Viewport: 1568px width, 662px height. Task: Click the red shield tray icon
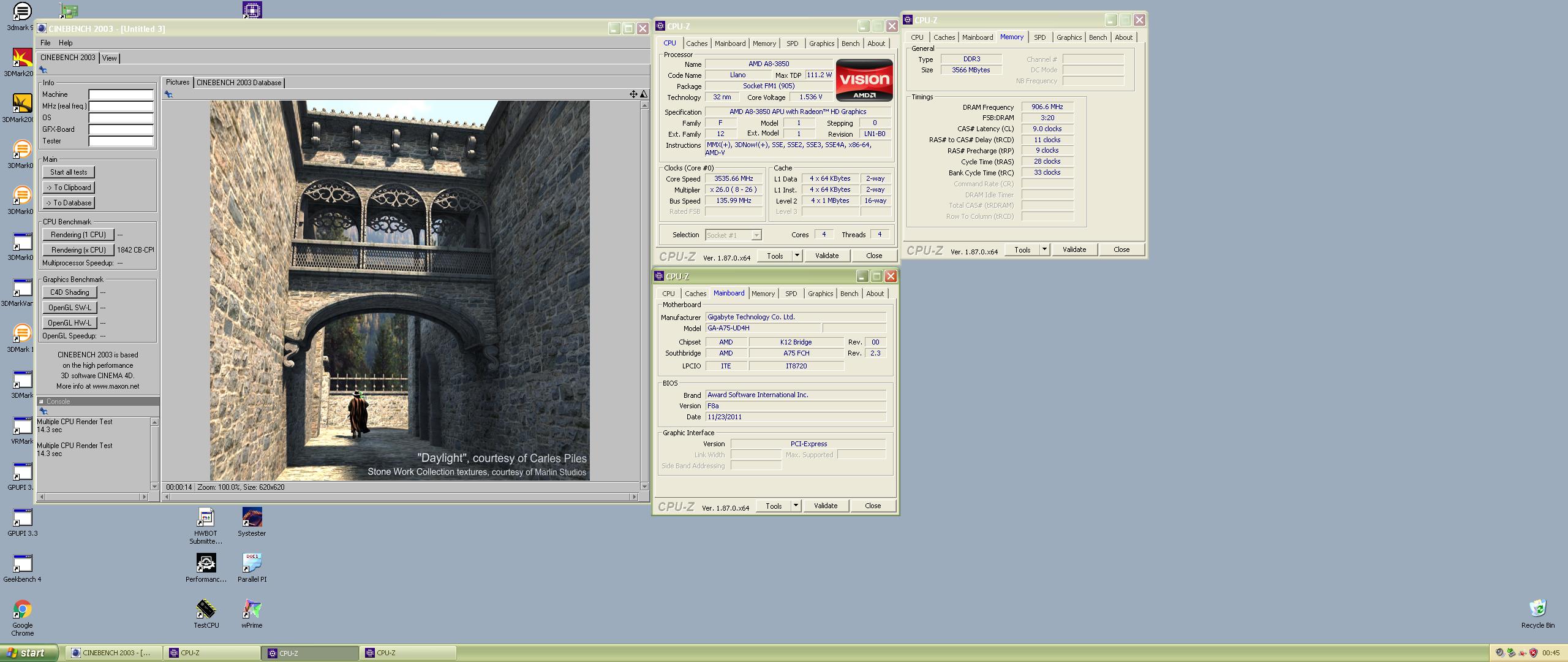[1533, 653]
